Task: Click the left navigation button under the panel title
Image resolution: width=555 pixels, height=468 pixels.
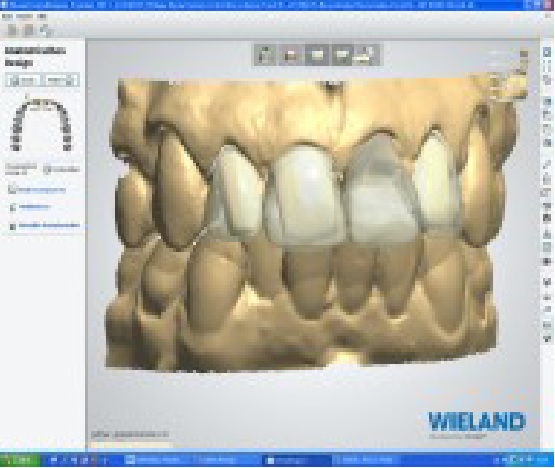Action: pos(23,80)
